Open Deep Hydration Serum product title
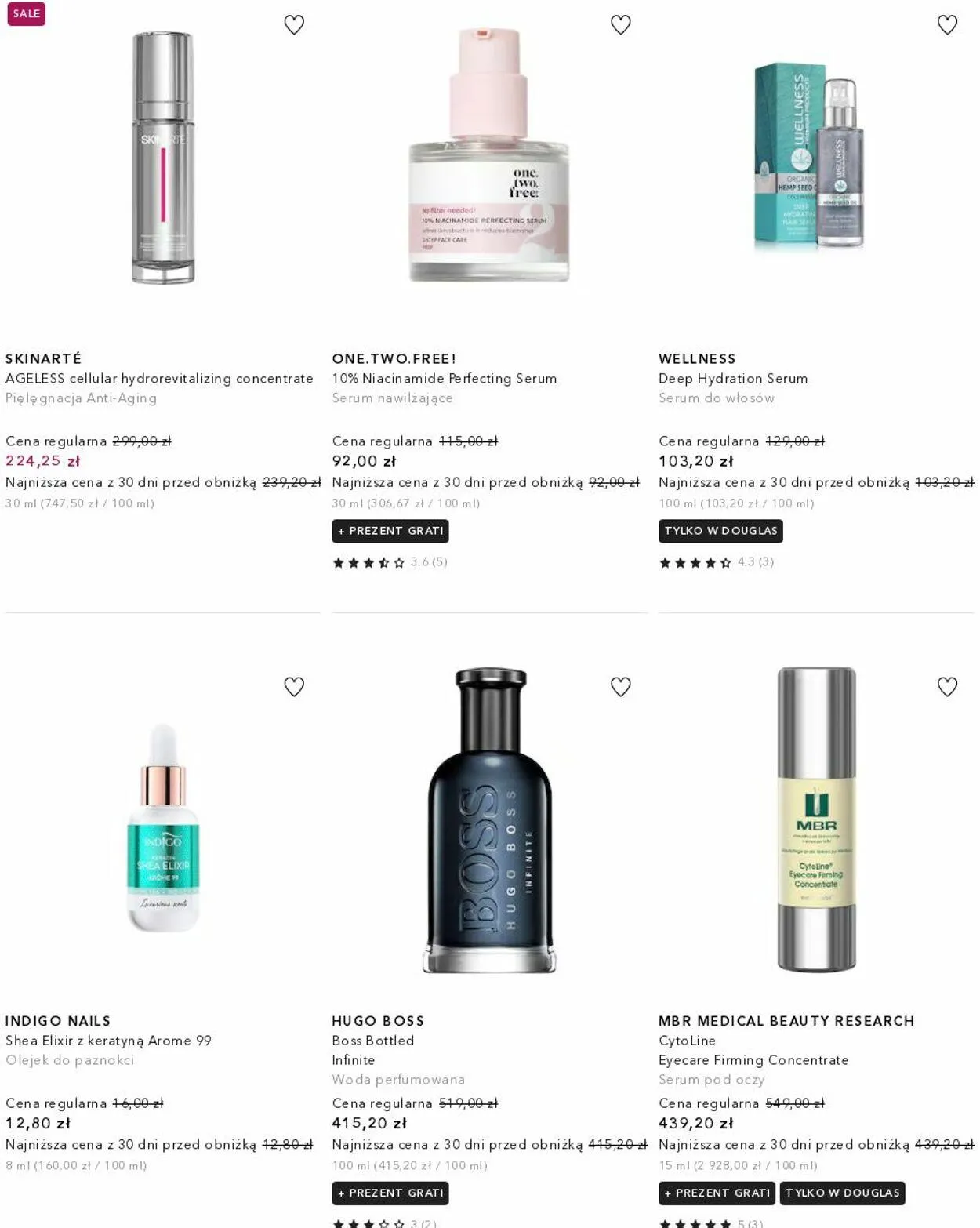980x1228 pixels. click(733, 379)
